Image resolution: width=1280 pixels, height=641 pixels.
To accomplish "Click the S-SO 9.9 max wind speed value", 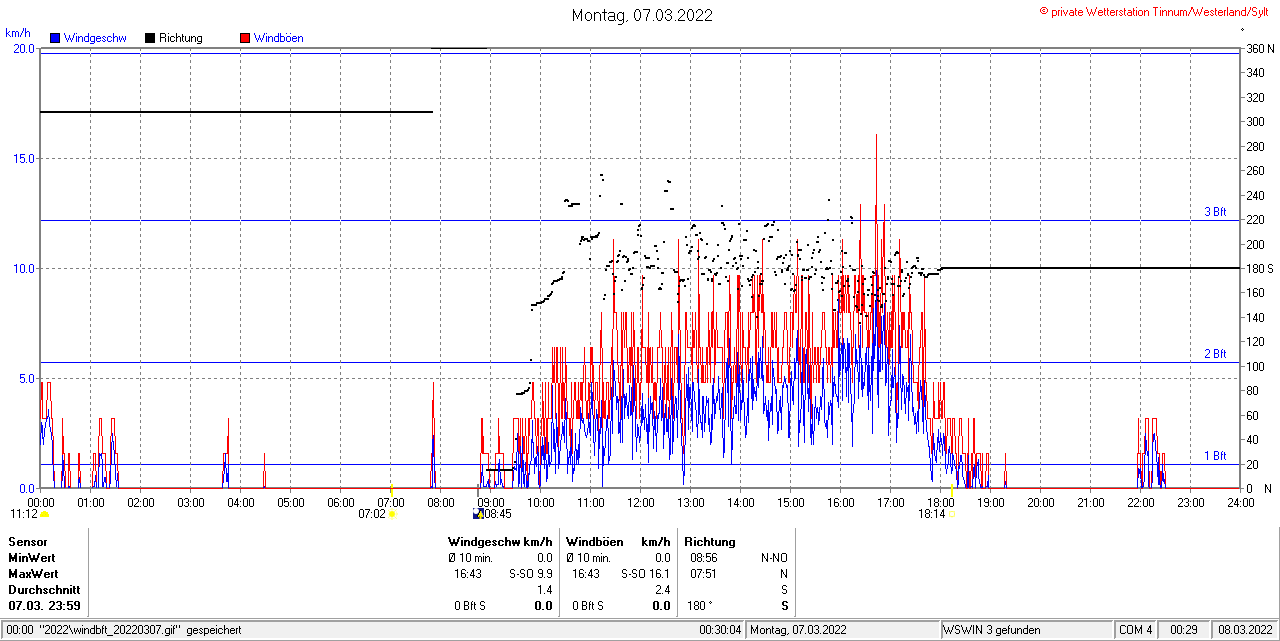I will click(531, 574).
